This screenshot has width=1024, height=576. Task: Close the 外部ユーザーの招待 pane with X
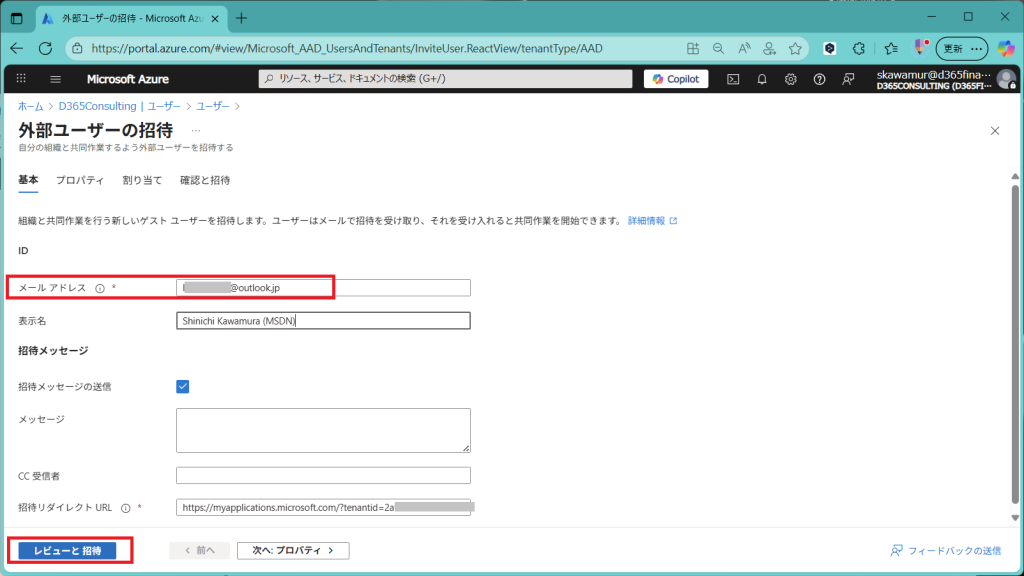994,131
